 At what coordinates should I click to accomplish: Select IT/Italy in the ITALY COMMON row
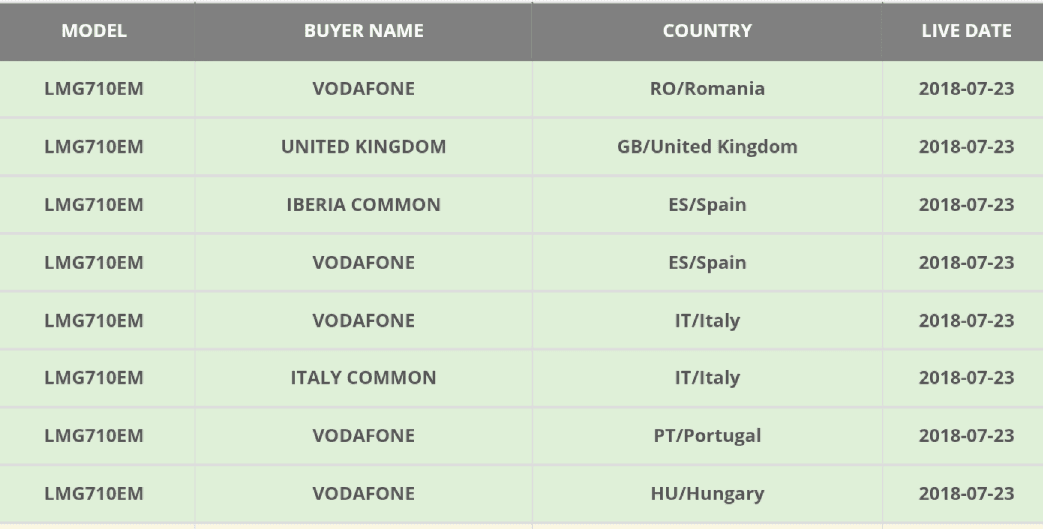(707, 377)
